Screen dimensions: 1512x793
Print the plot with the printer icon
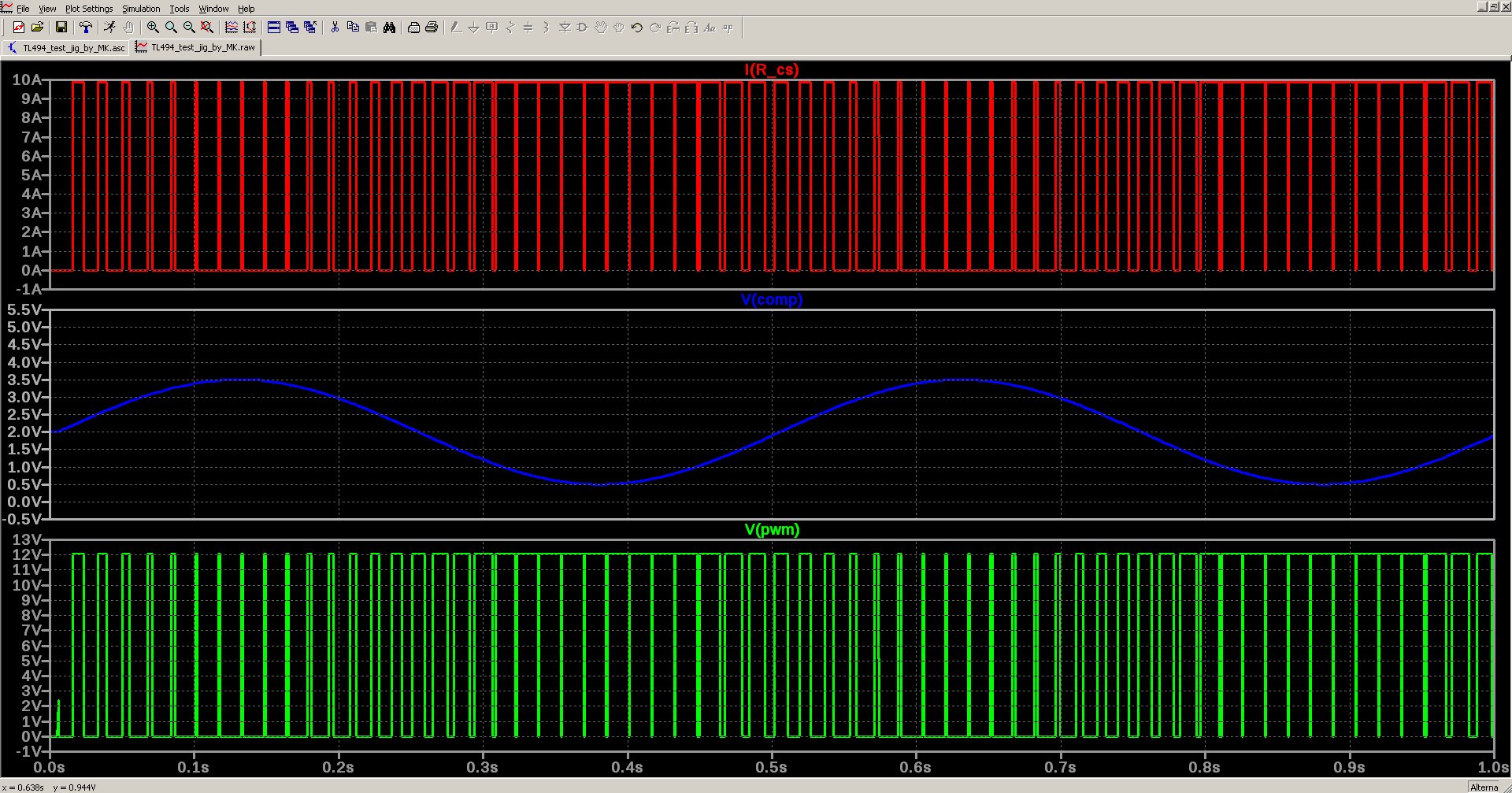click(x=431, y=28)
